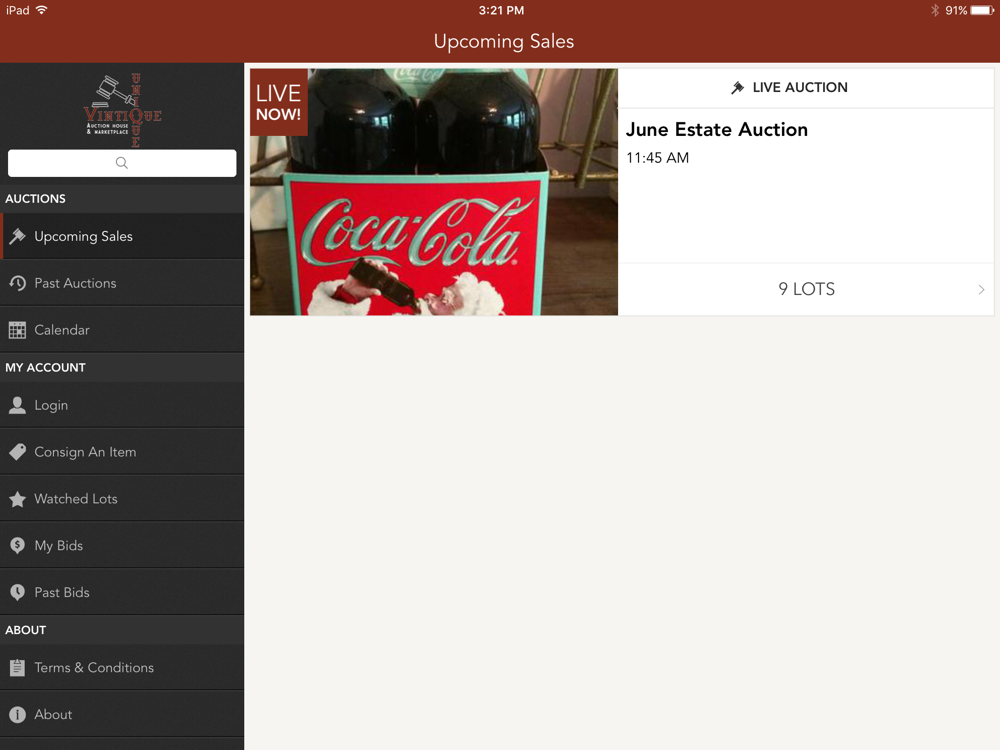Tap the Upcoming Sales title in the header bar
This screenshot has width=1000, height=750.
[504, 41]
